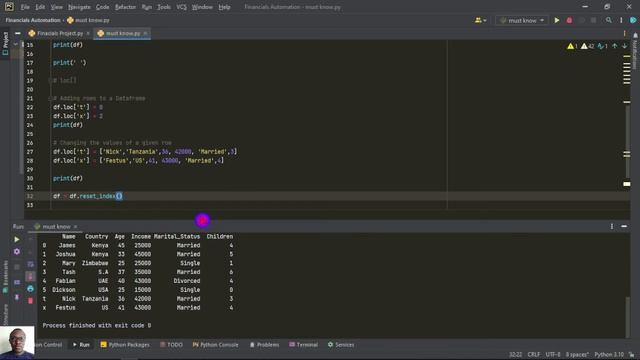Viewport: 640px width, 360px height.
Task: Click cursor position 32:22 in status bar
Action: point(516,355)
